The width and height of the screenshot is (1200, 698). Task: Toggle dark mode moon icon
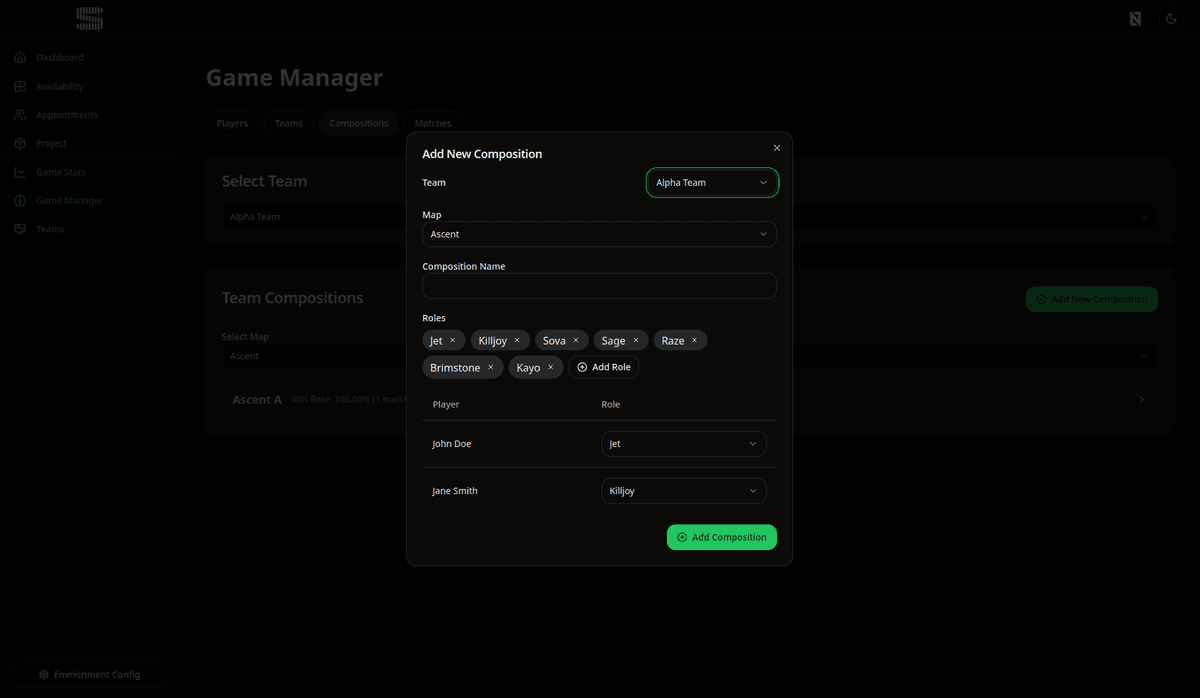click(1171, 18)
